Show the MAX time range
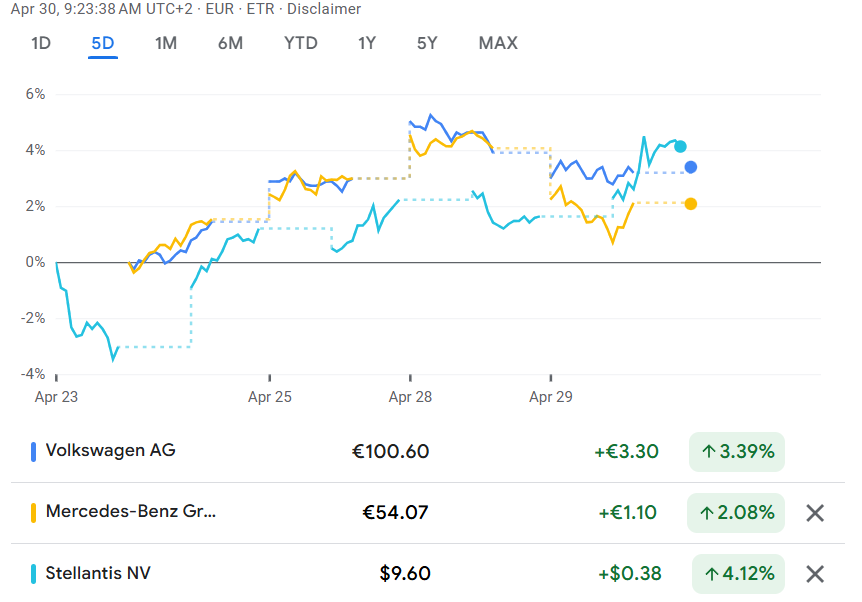862x602 pixels. [x=498, y=43]
